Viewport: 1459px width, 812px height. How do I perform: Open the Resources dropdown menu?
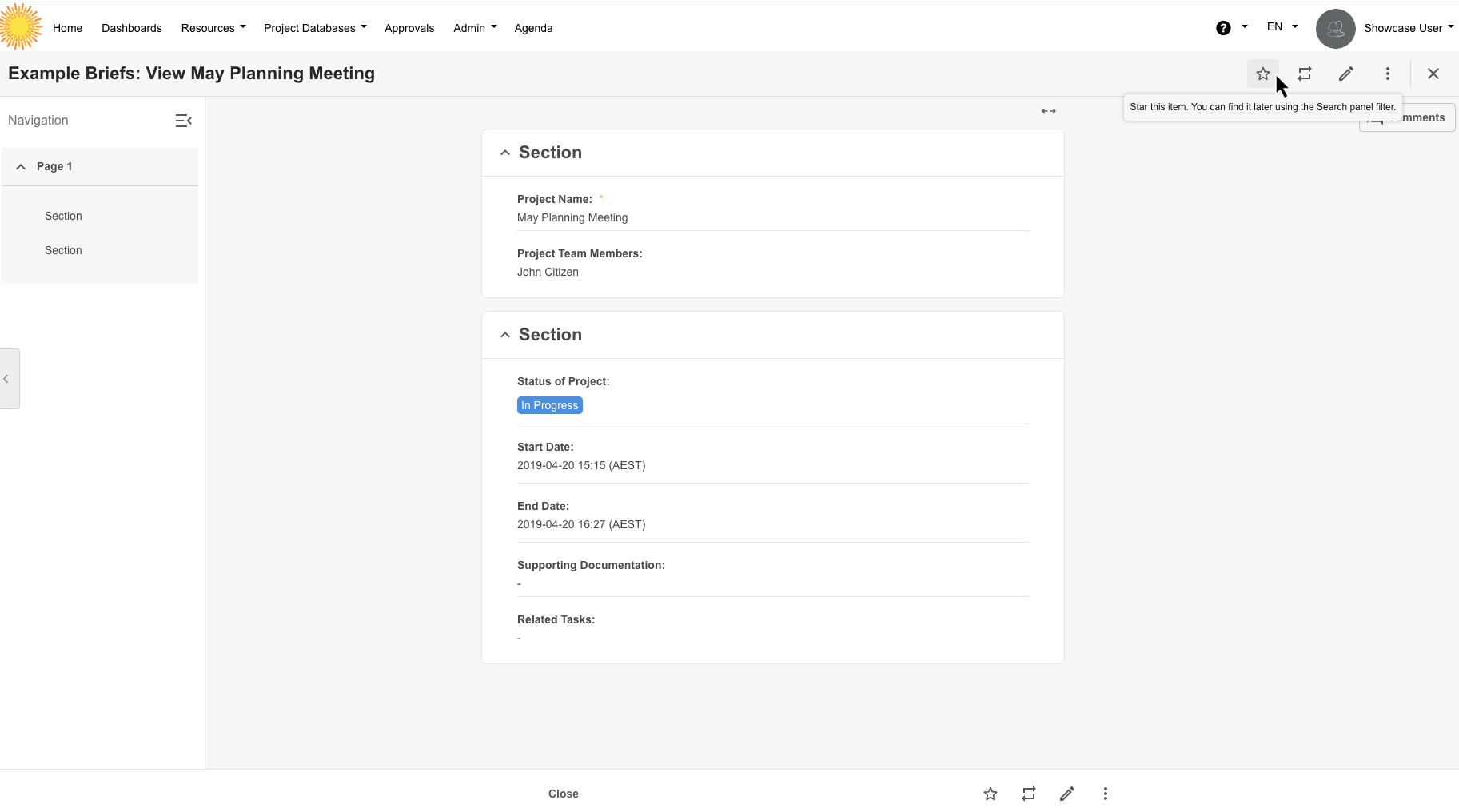pos(213,28)
